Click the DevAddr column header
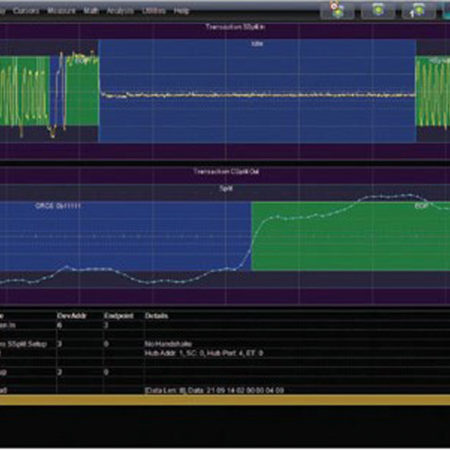 (x=72, y=316)
